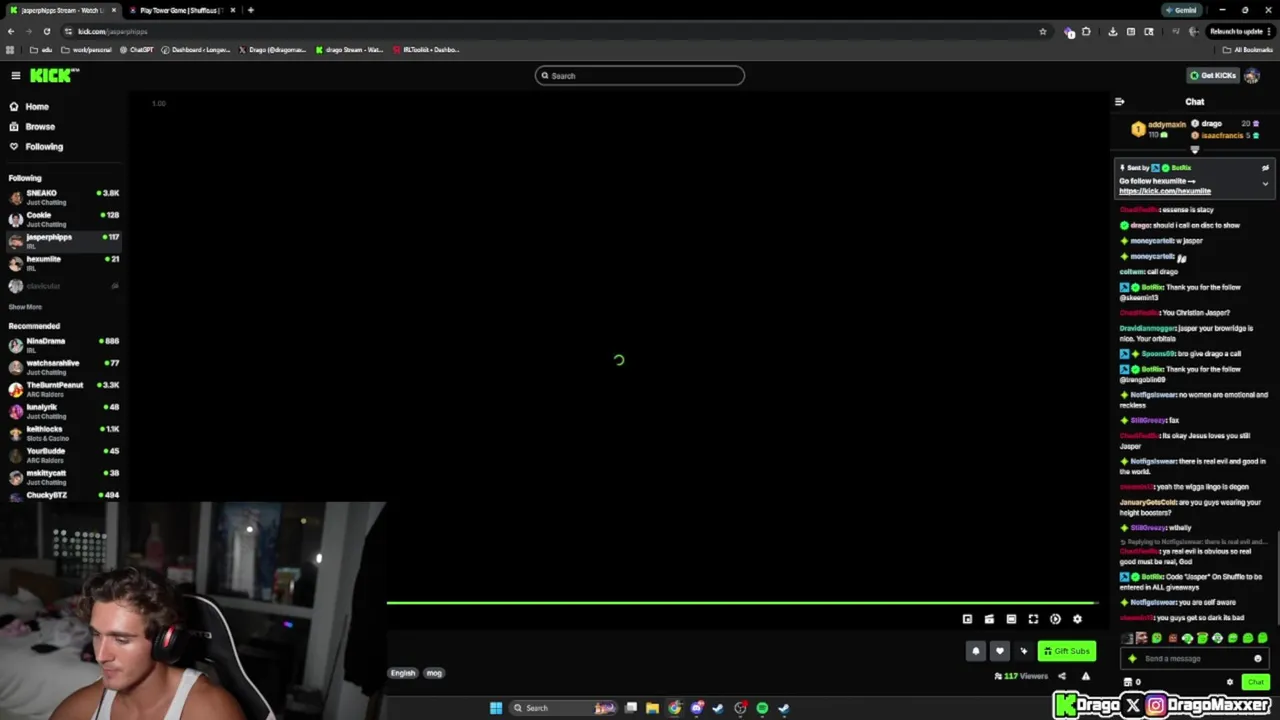Open chat settings gear

point(1230,682)
